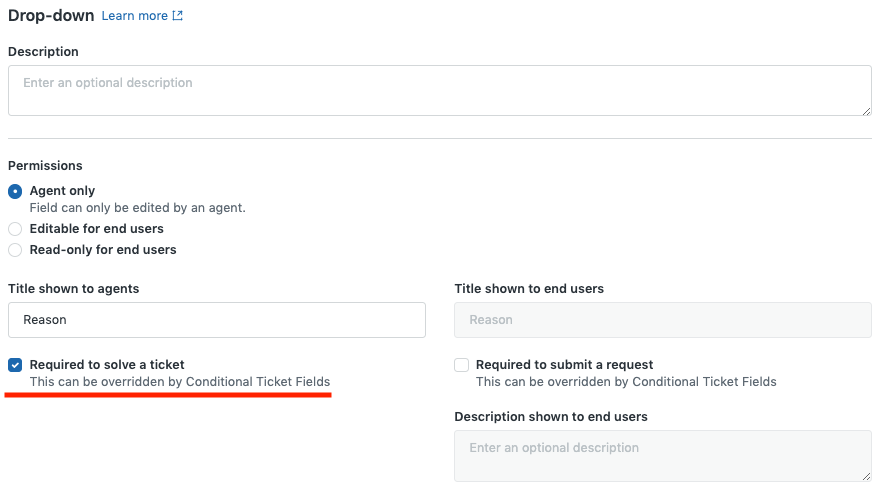Select Read-only for end users option
This screenshot has height=495, width=883.
point(15,250)
